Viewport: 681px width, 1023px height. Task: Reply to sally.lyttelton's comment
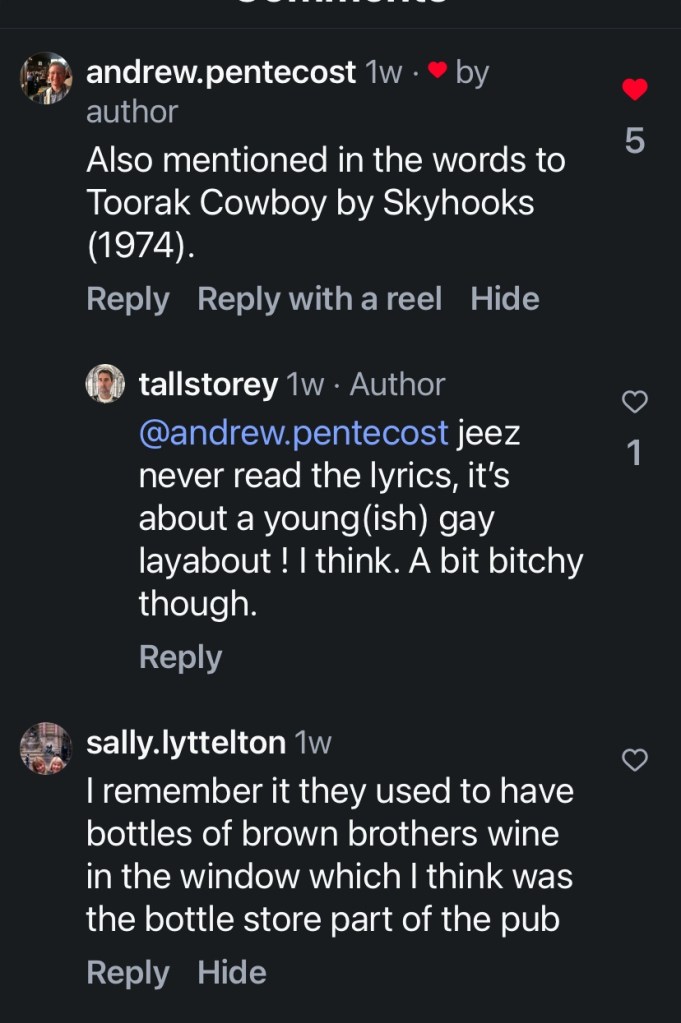coord(128,972)
